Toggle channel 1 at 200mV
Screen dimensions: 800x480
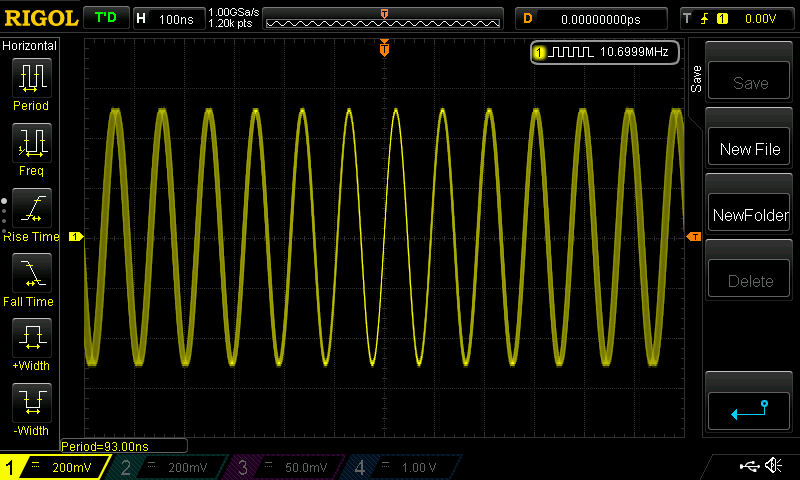coord(55,467)
